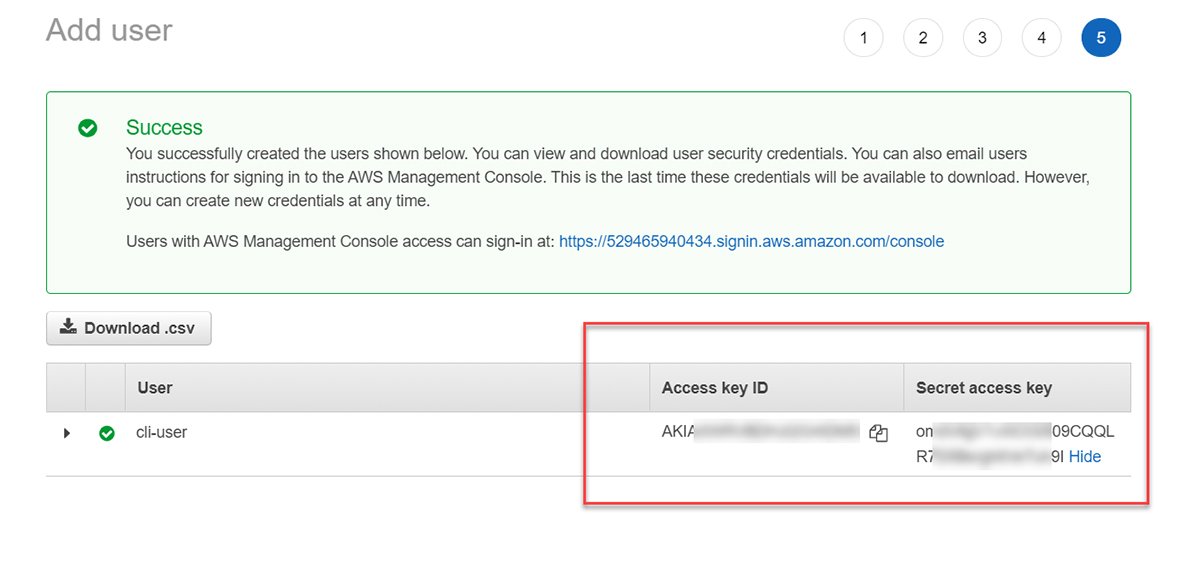Click the Add user page heading

pos(109,30)
